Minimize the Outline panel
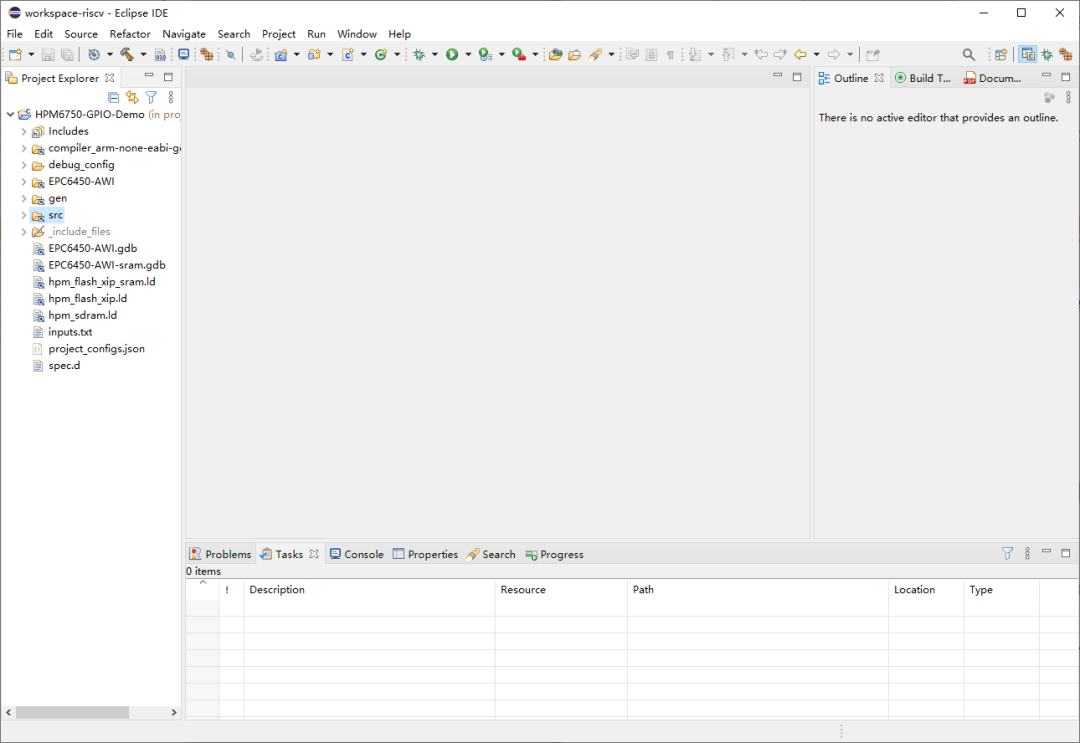1080x743 pixels. [1046, 76]
